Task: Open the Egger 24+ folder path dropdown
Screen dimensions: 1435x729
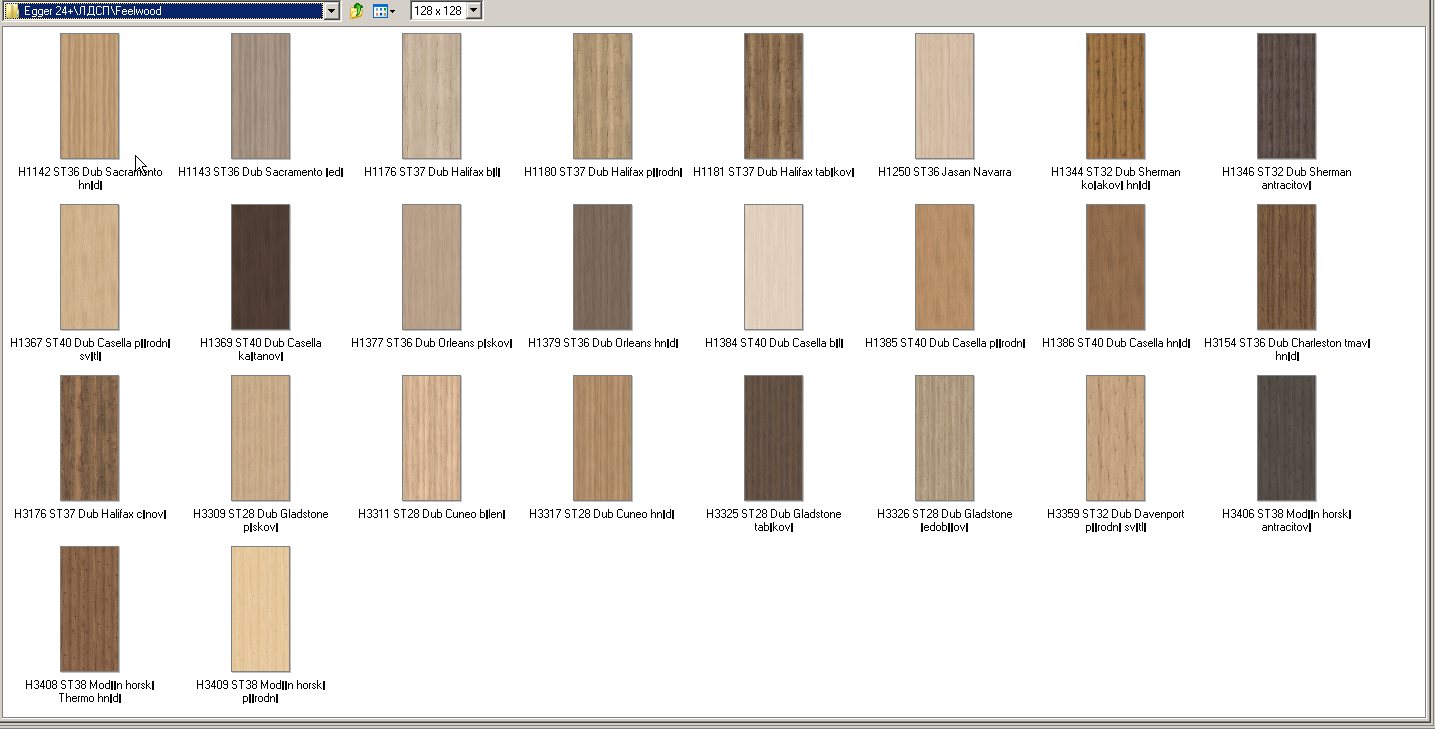Action: tap(332, 11)
